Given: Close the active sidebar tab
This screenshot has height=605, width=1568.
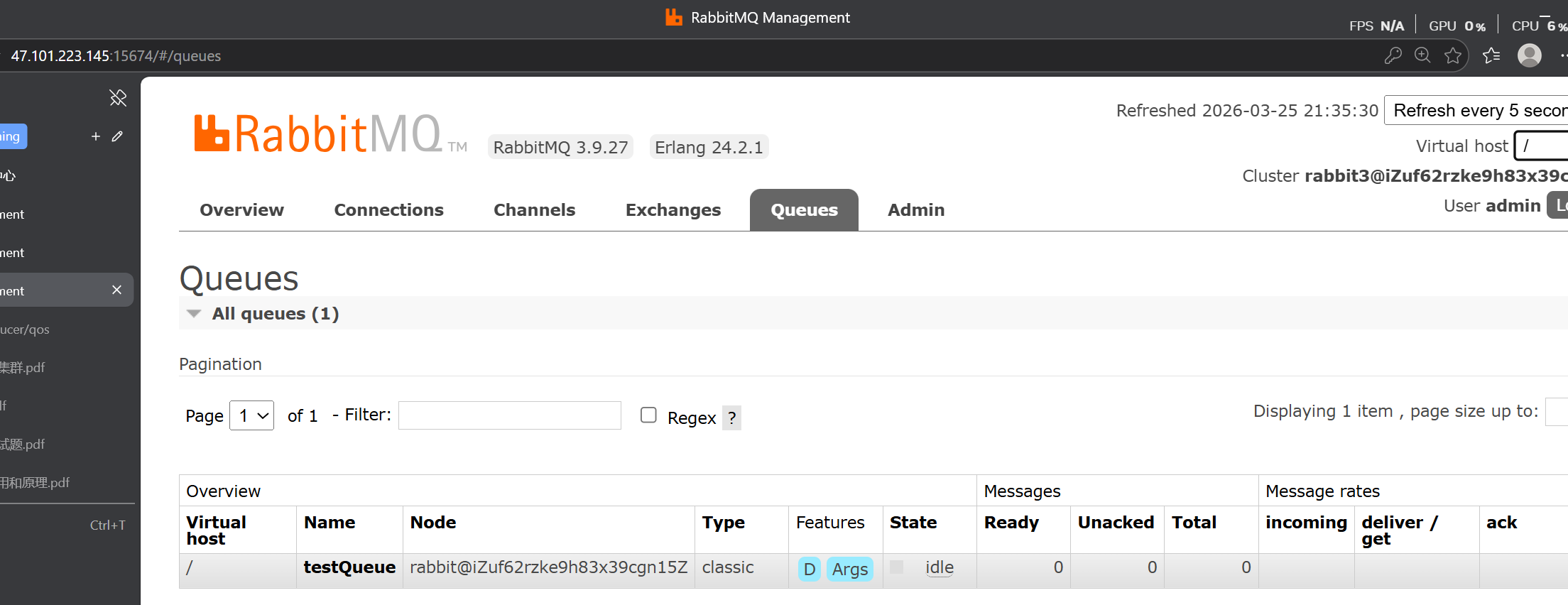Looking at the screenshot, I should click(x=116, y=290).
